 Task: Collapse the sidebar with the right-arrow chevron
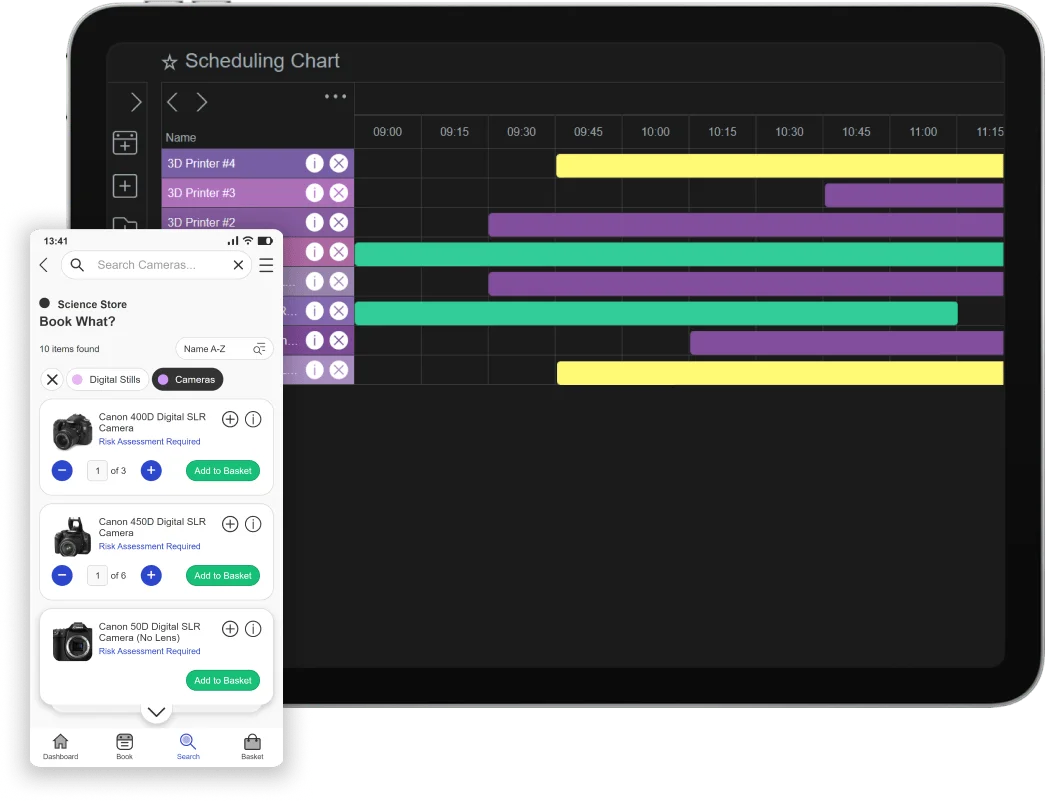click(136, 101)
